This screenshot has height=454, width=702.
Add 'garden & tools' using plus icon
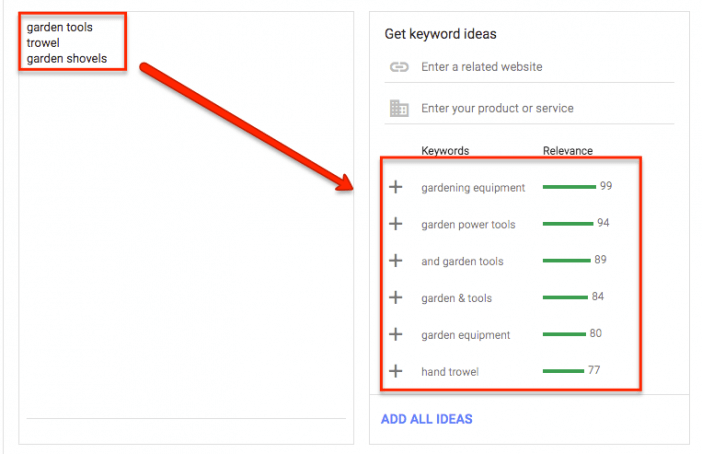(x=395, y=297)
